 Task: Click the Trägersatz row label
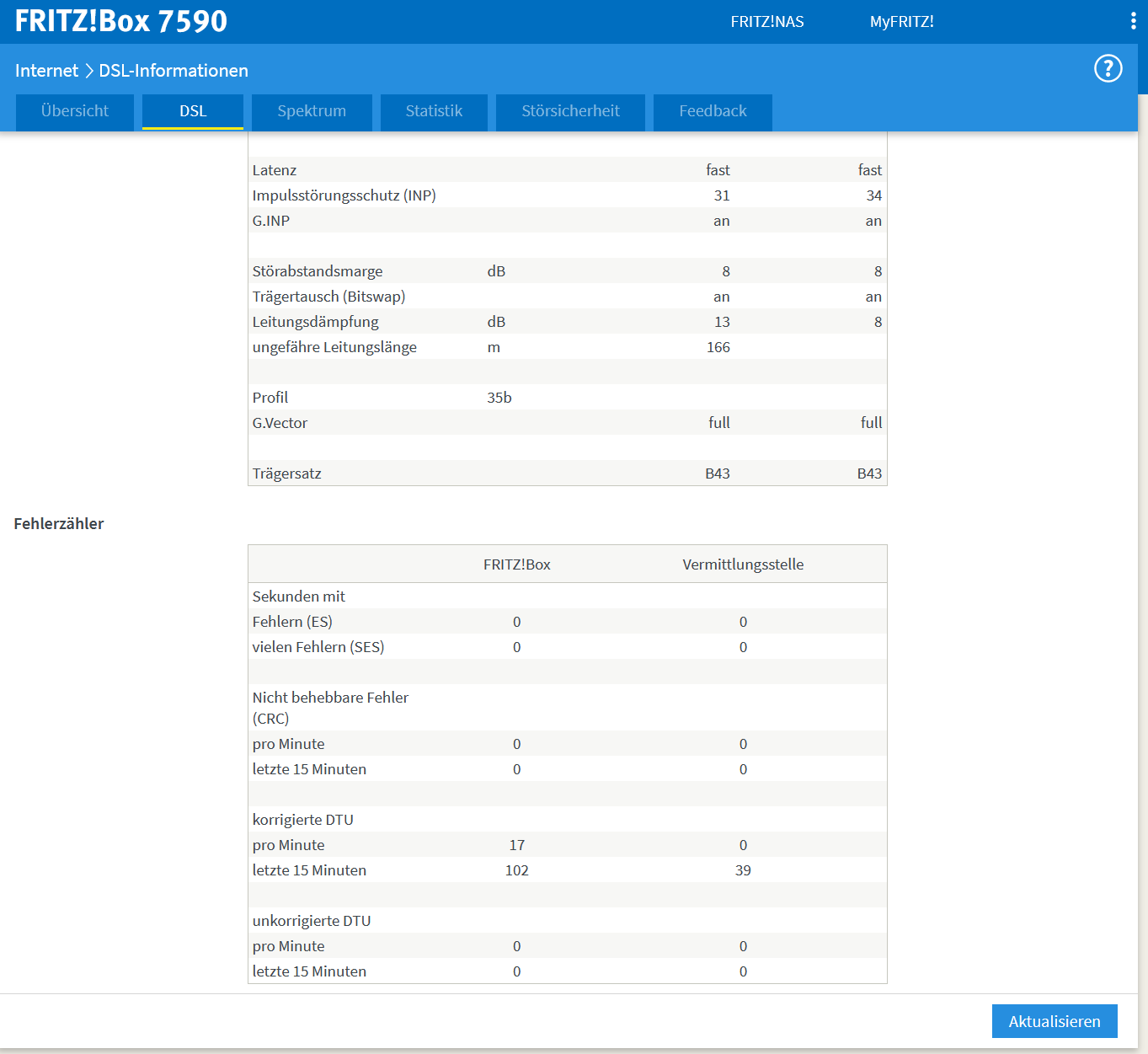287,473
